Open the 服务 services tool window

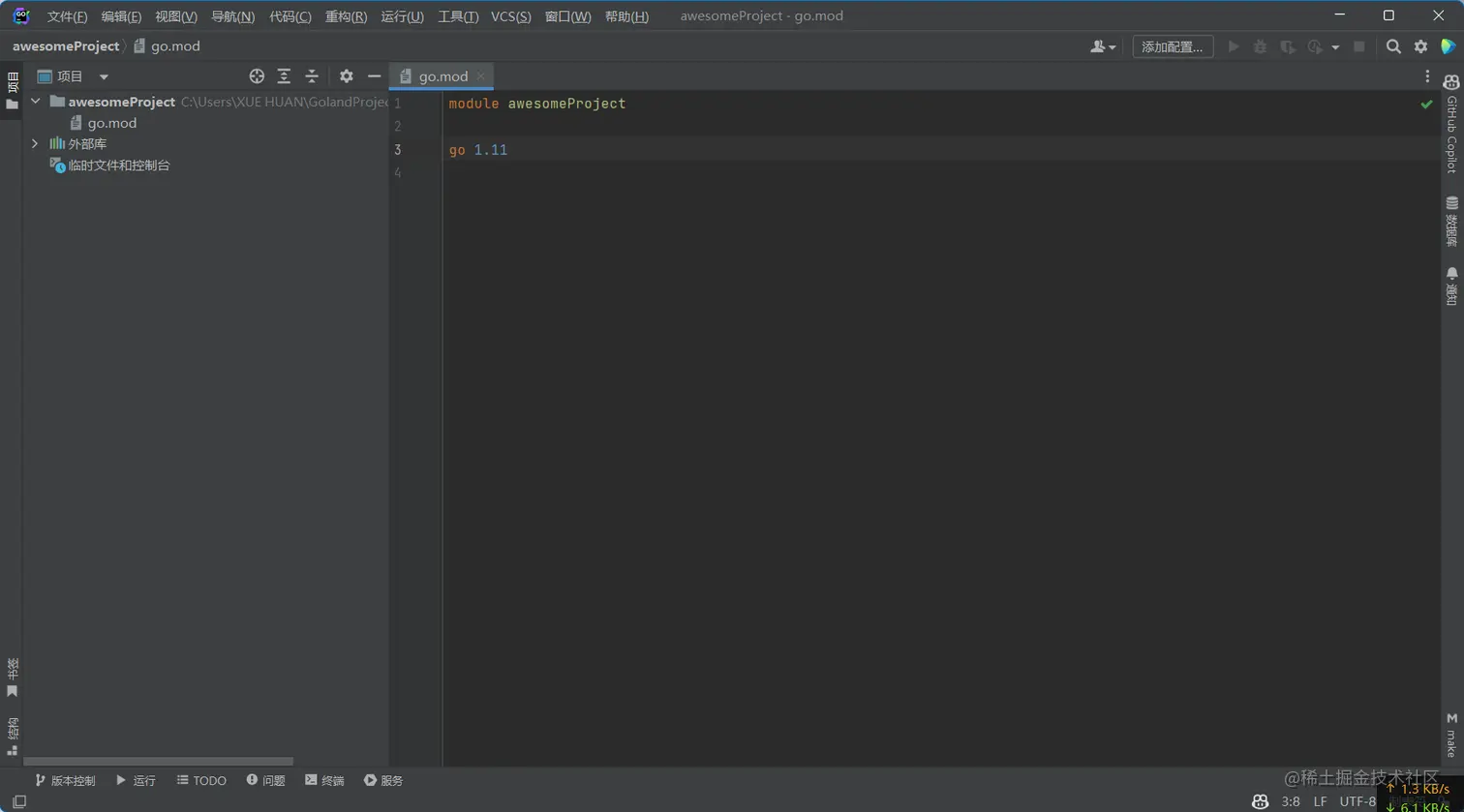point(383,781)
